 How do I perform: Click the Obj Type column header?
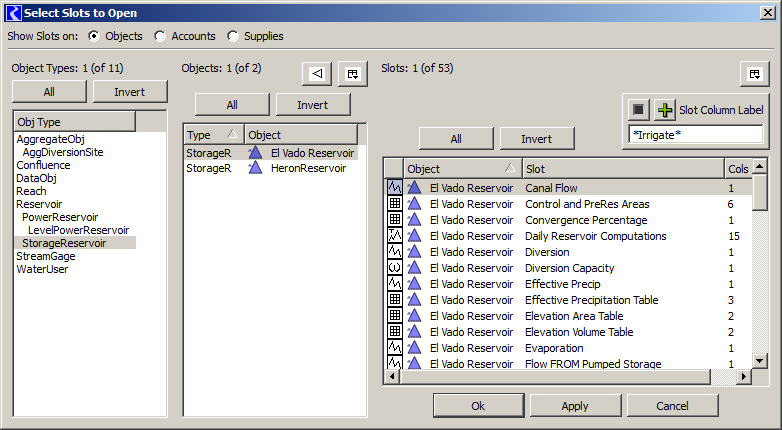[74, 122]
